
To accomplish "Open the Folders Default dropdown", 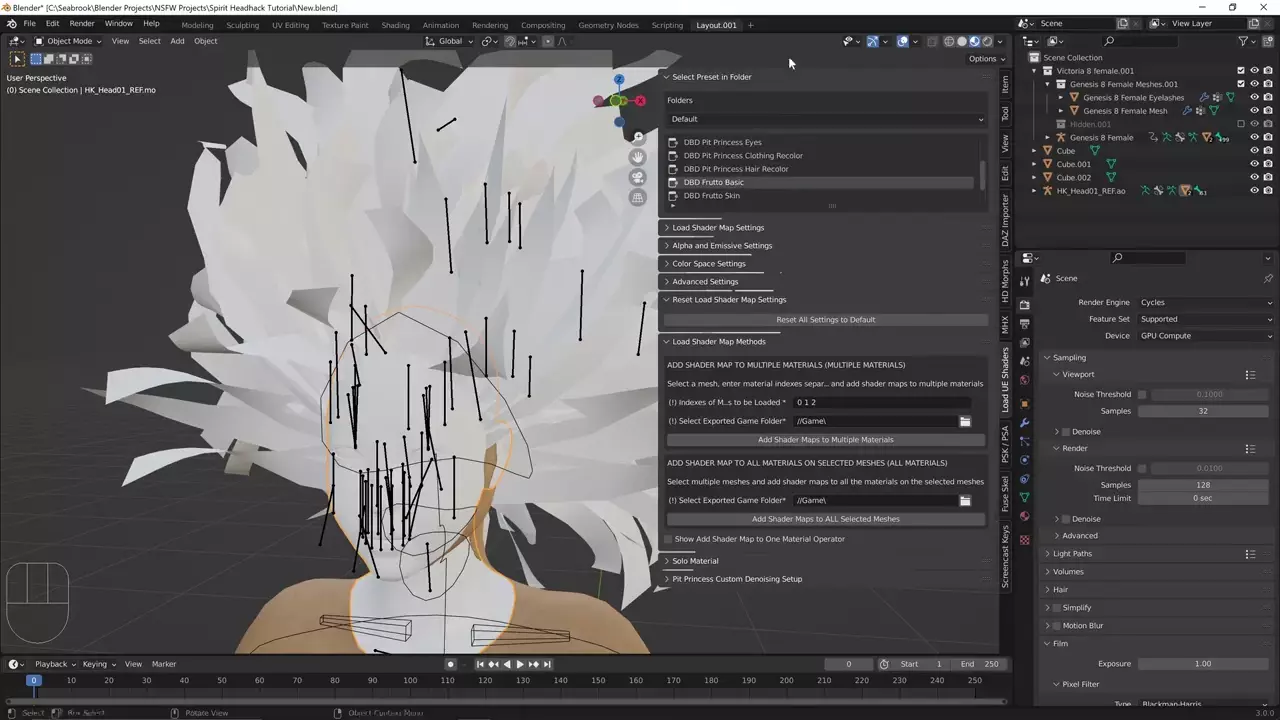I will (826, 119).
